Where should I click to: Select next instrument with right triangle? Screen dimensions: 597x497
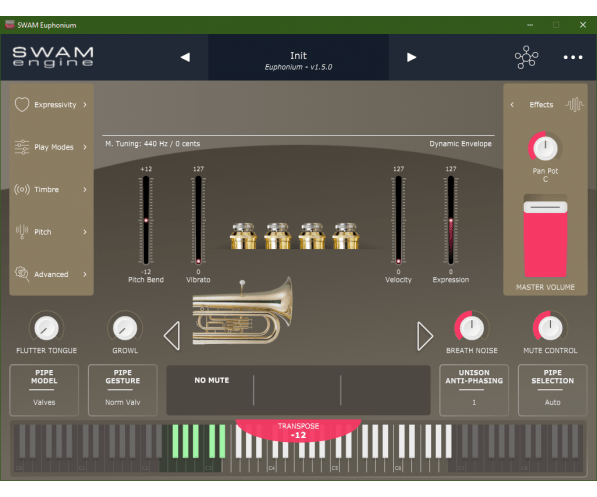[425, 336]
